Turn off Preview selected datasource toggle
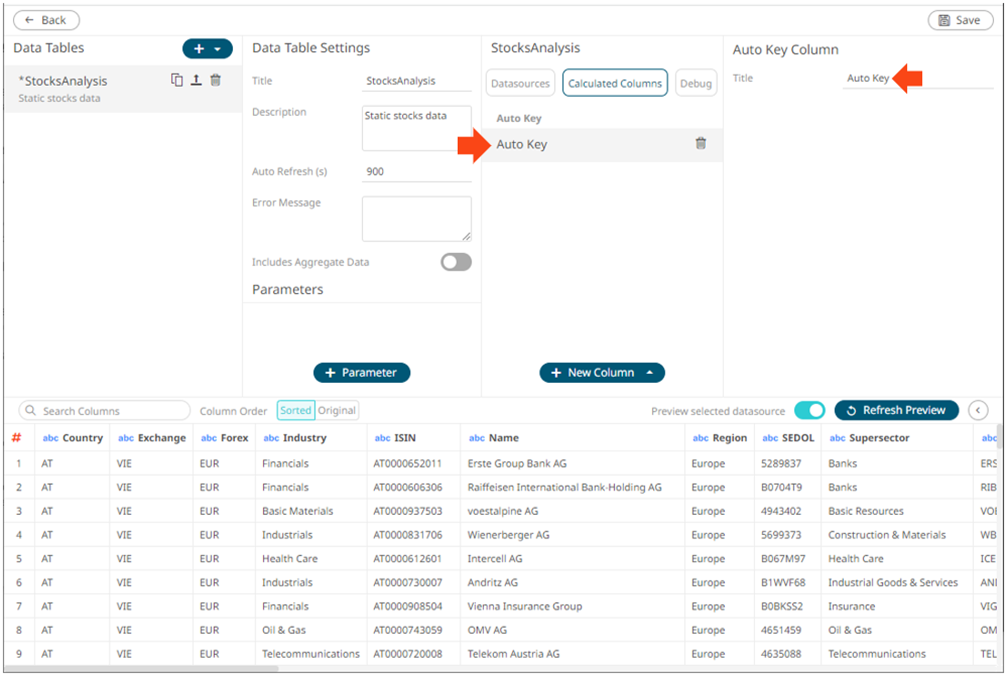This screenshot has width=1008, height=677. (x=809, y=410)
